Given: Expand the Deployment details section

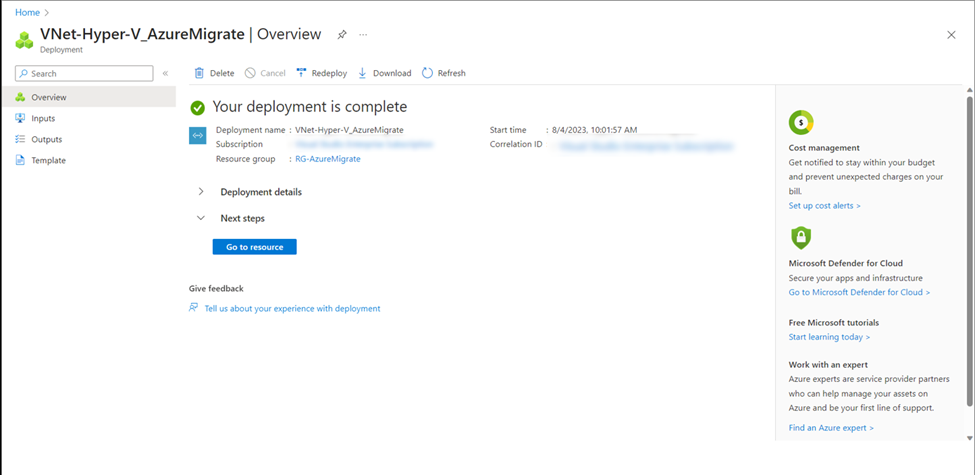Looking at the screenshot, I should coord(200,191).
